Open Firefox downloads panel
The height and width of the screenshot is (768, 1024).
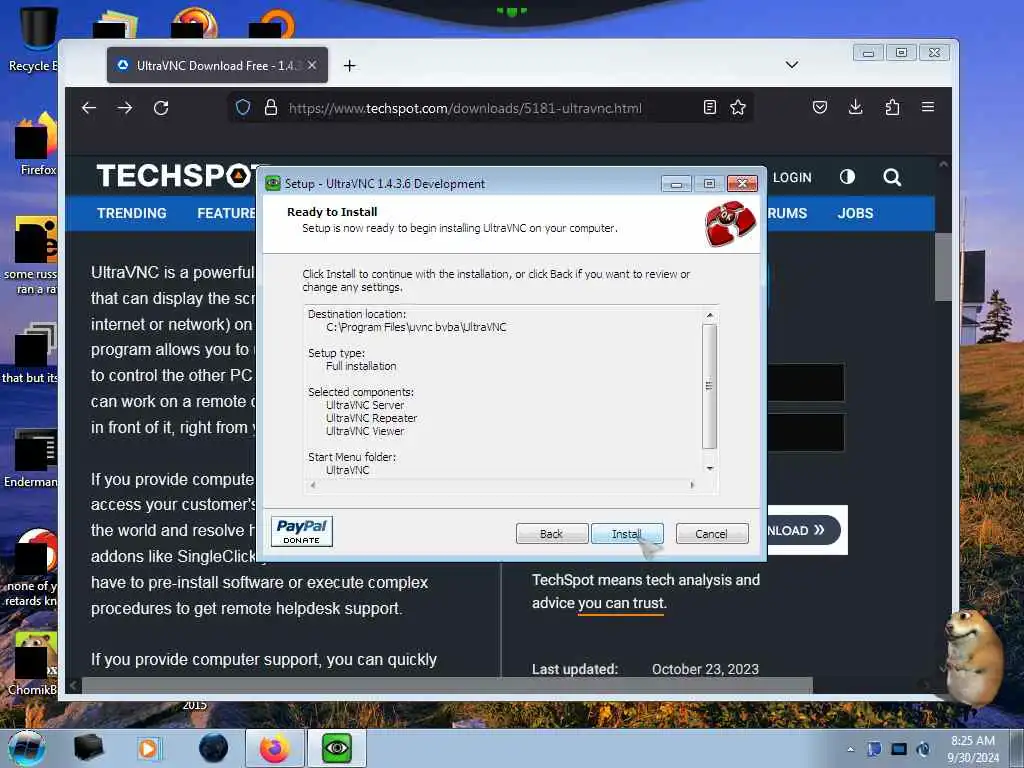point(856,107)
